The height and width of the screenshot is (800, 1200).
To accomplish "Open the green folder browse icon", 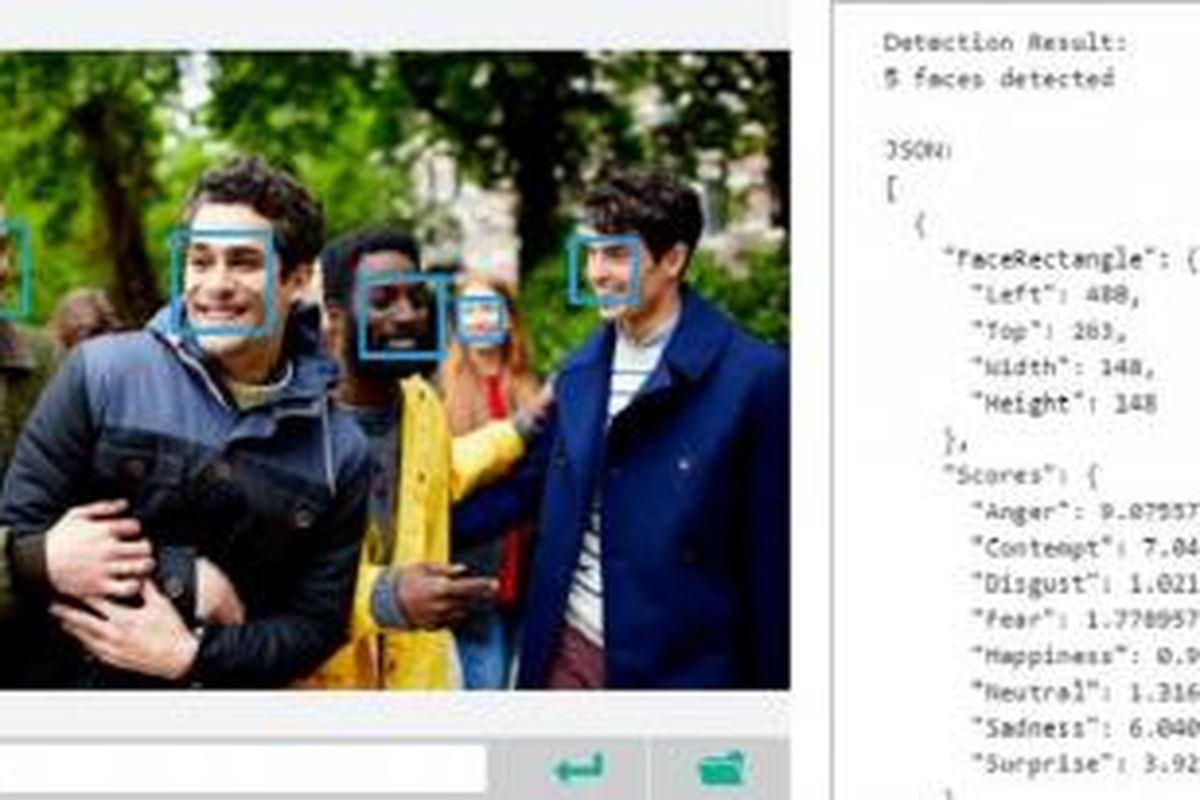I will (722, 768).
